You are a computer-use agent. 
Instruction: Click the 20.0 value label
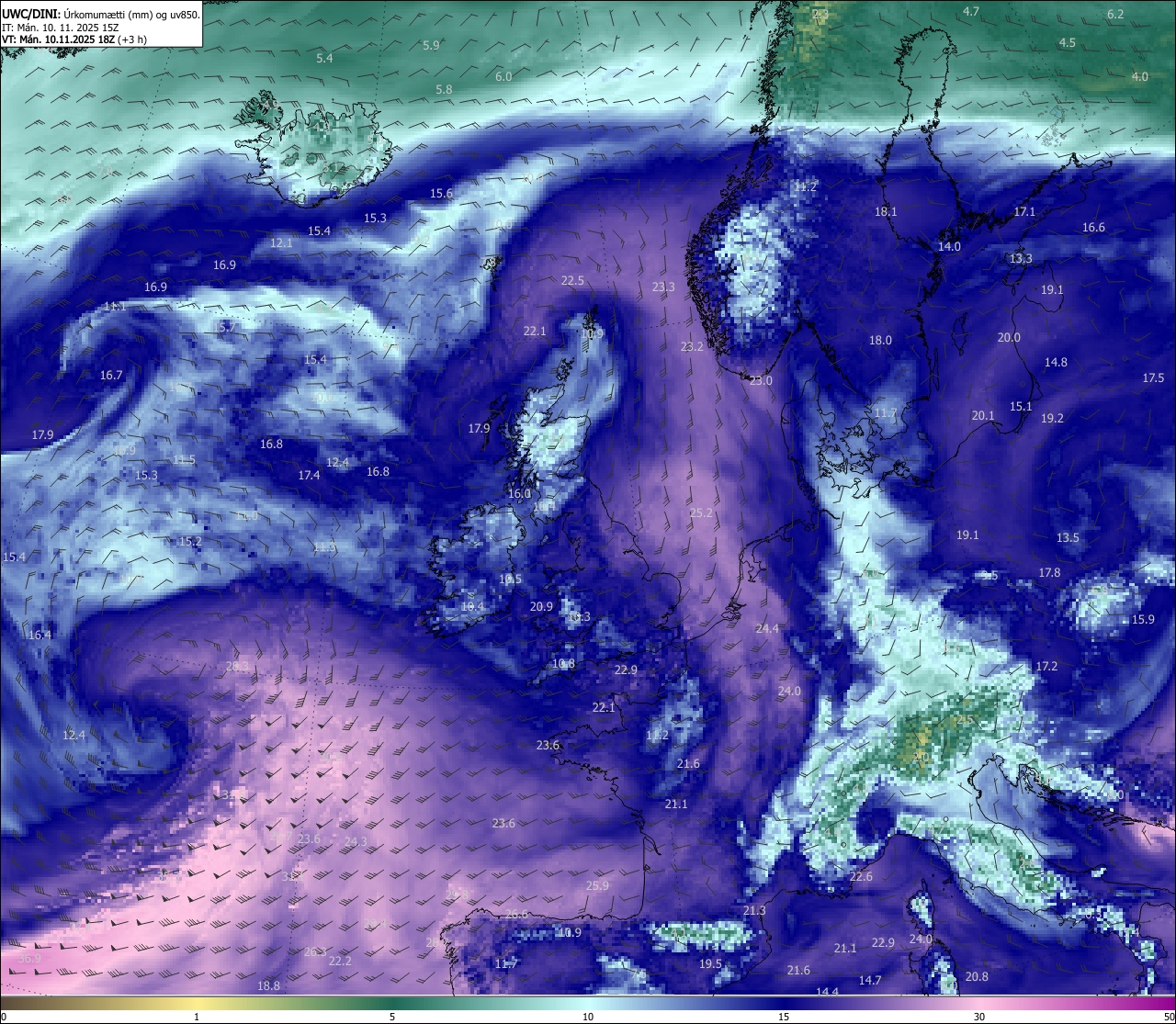click(1009, 337)
